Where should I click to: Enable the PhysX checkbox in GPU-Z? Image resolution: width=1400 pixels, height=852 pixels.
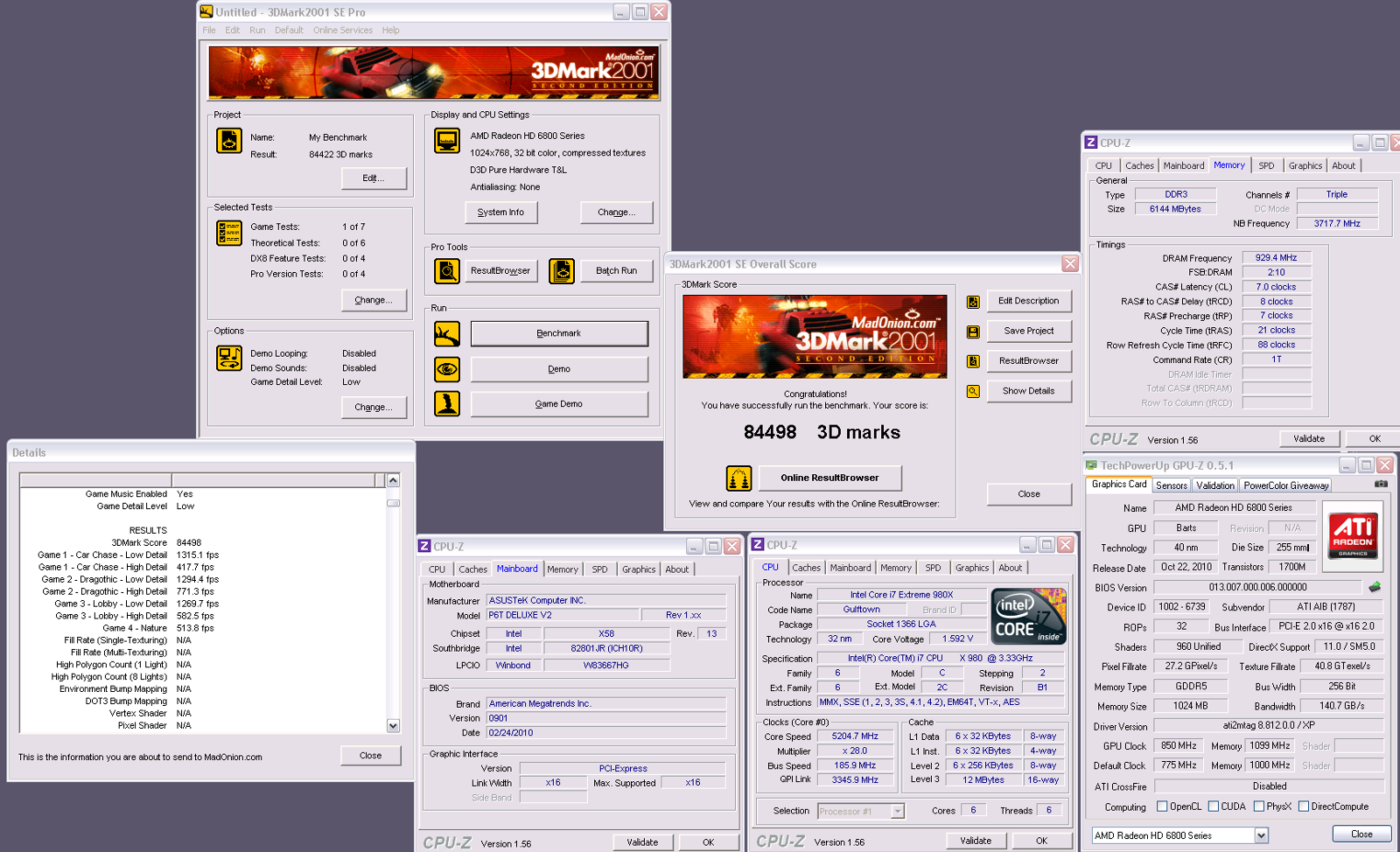point(1259,807)
